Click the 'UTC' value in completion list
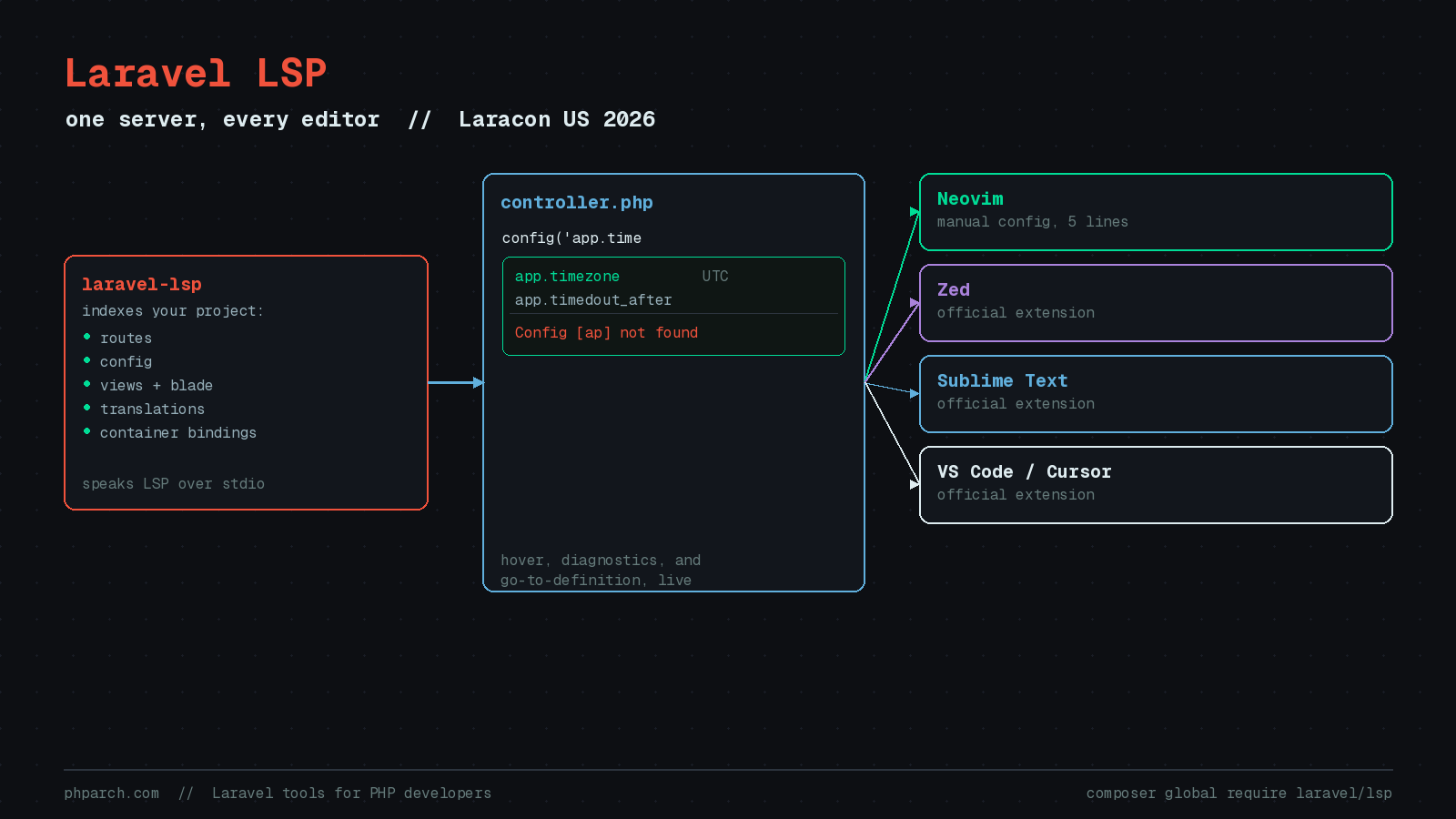Viewport: 1456px width, 819px height. pyautogui.click(x=715, y=277)
